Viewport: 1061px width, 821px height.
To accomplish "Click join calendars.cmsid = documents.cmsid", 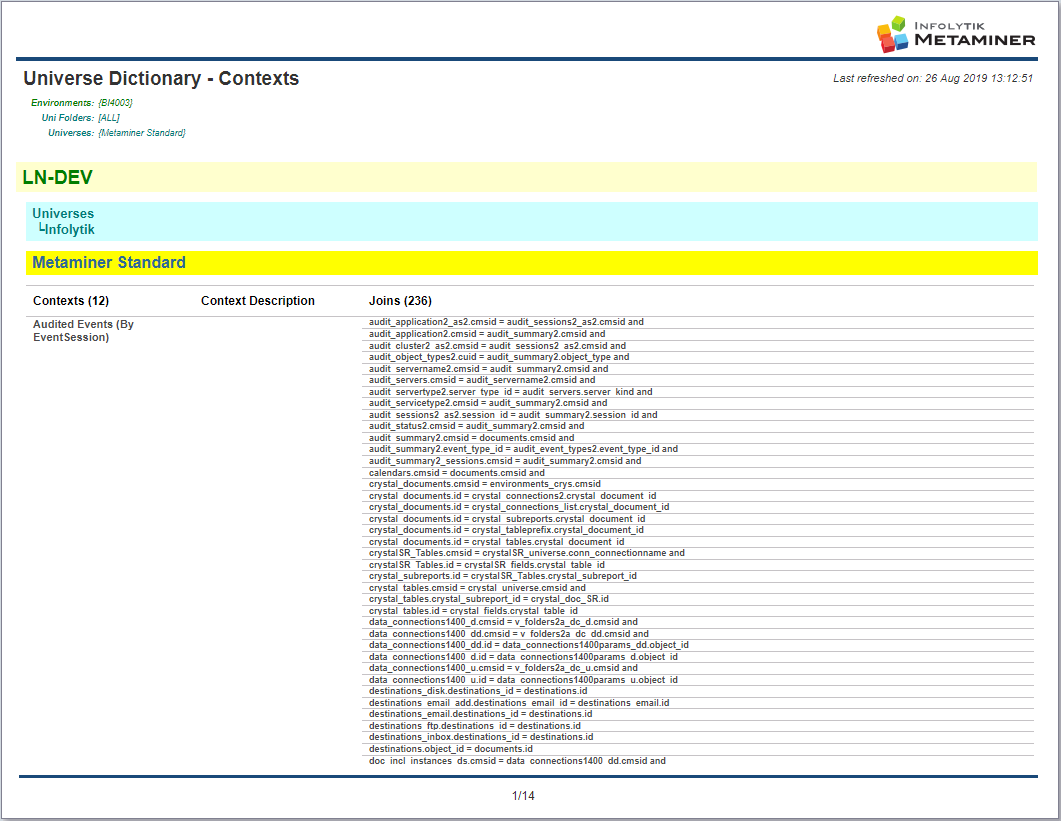I will pyautogui.click(x=457, y=473).
